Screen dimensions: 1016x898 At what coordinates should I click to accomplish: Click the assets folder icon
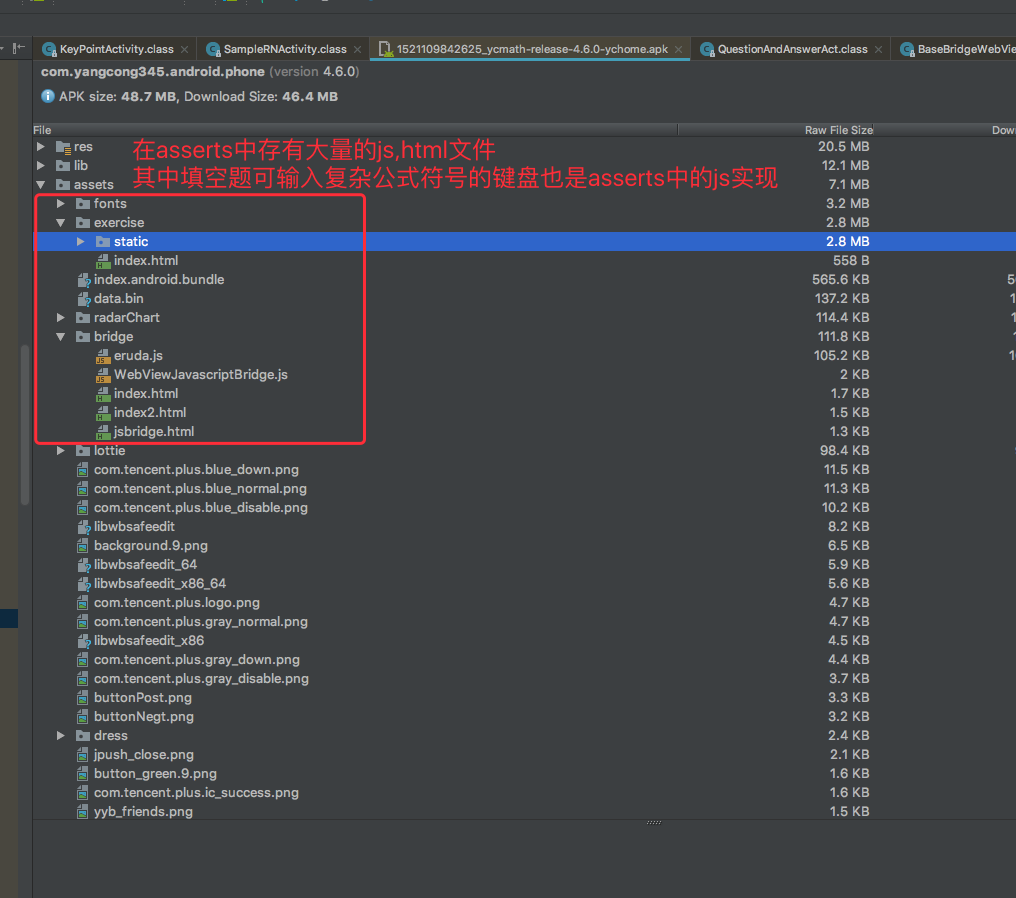tap(63, 185)
